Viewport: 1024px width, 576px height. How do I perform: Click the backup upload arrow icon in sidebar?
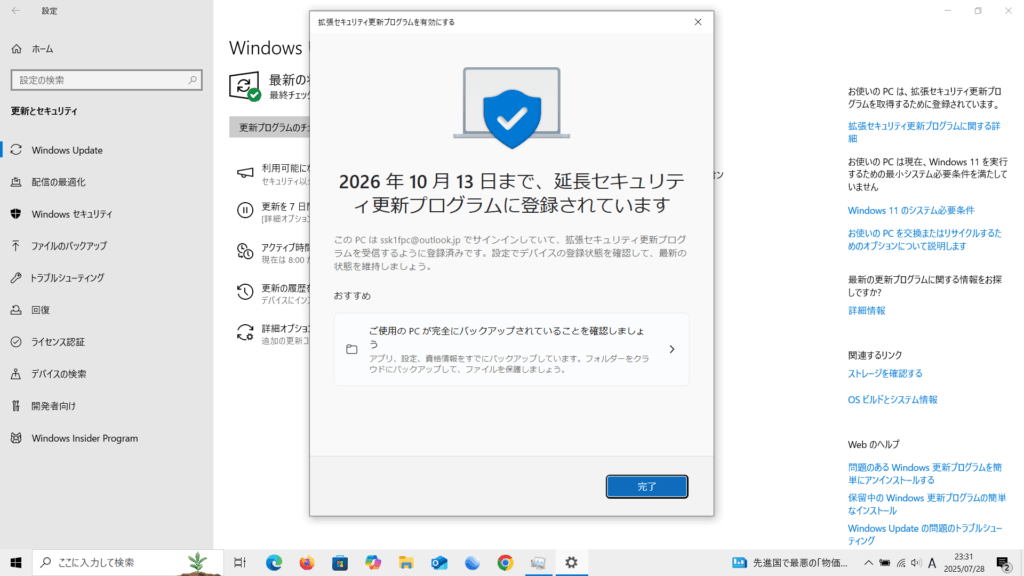coord(16,246)
